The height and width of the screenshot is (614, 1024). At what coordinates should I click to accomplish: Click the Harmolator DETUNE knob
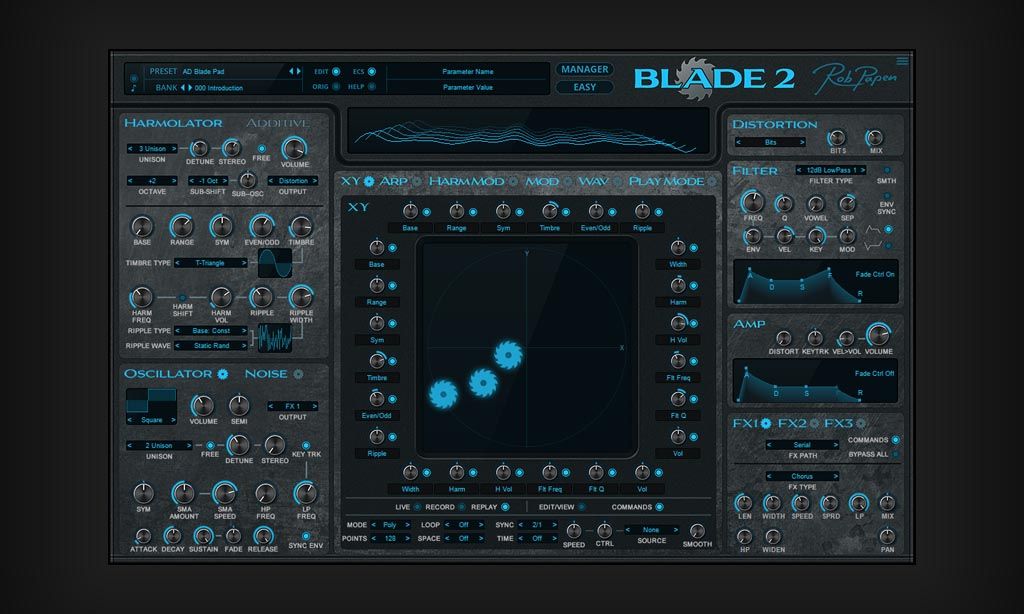199,148
